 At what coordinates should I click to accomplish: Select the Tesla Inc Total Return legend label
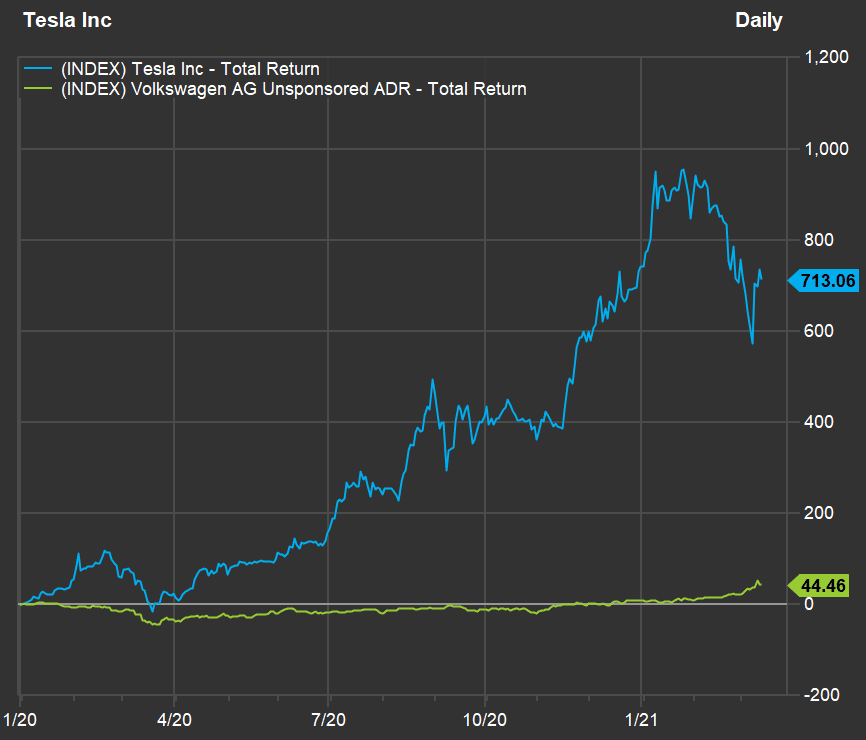[x=190, y=69]
